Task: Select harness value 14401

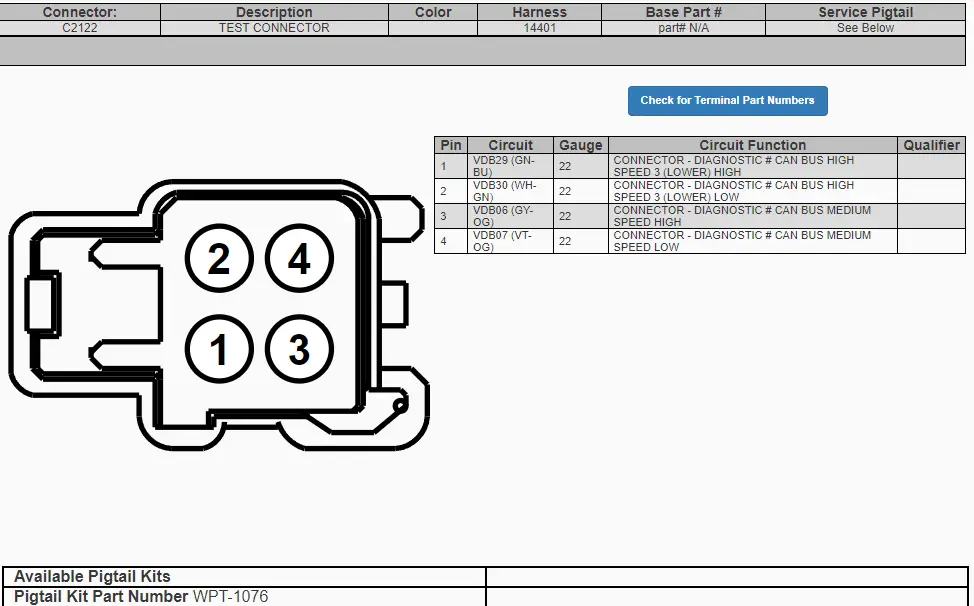Action: click(x=539, y=28)
